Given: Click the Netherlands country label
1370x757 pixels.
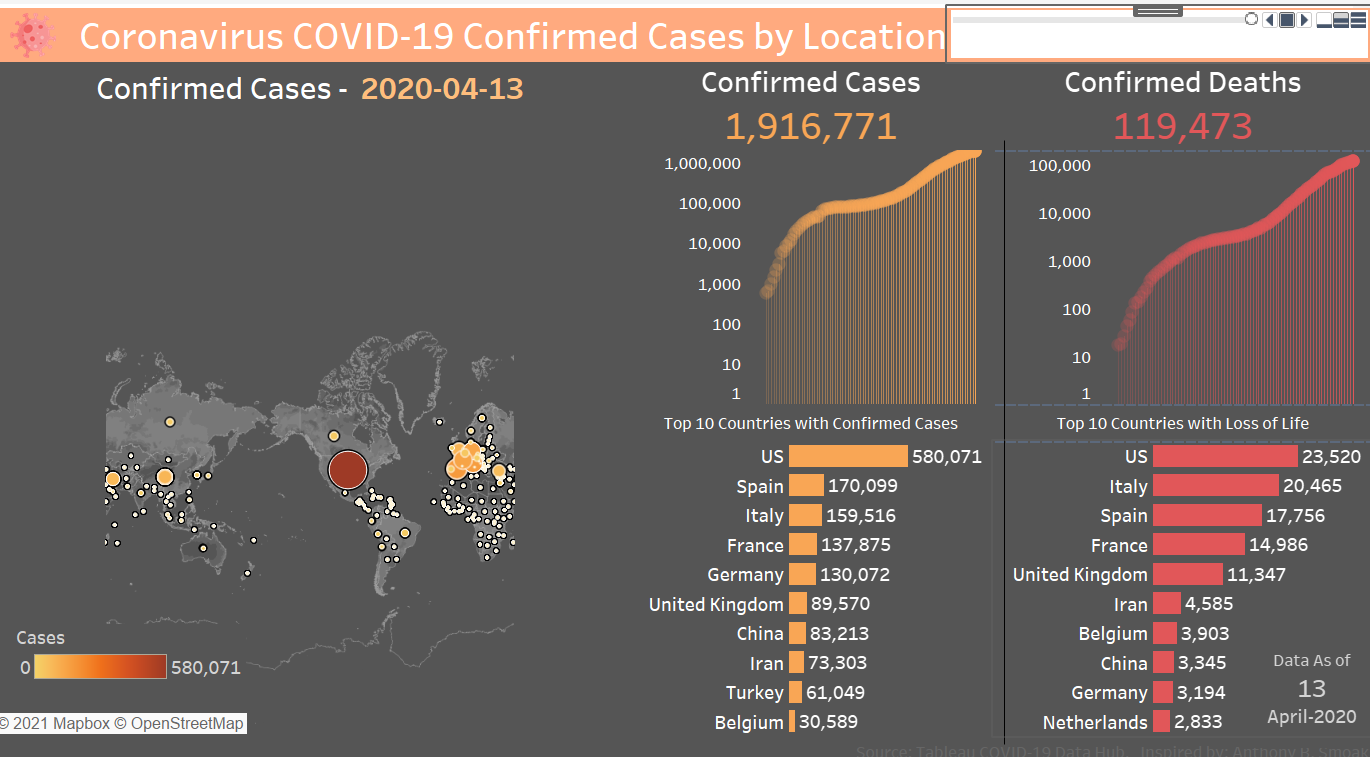Looking at the screenshot, I should click(1095, 722).
